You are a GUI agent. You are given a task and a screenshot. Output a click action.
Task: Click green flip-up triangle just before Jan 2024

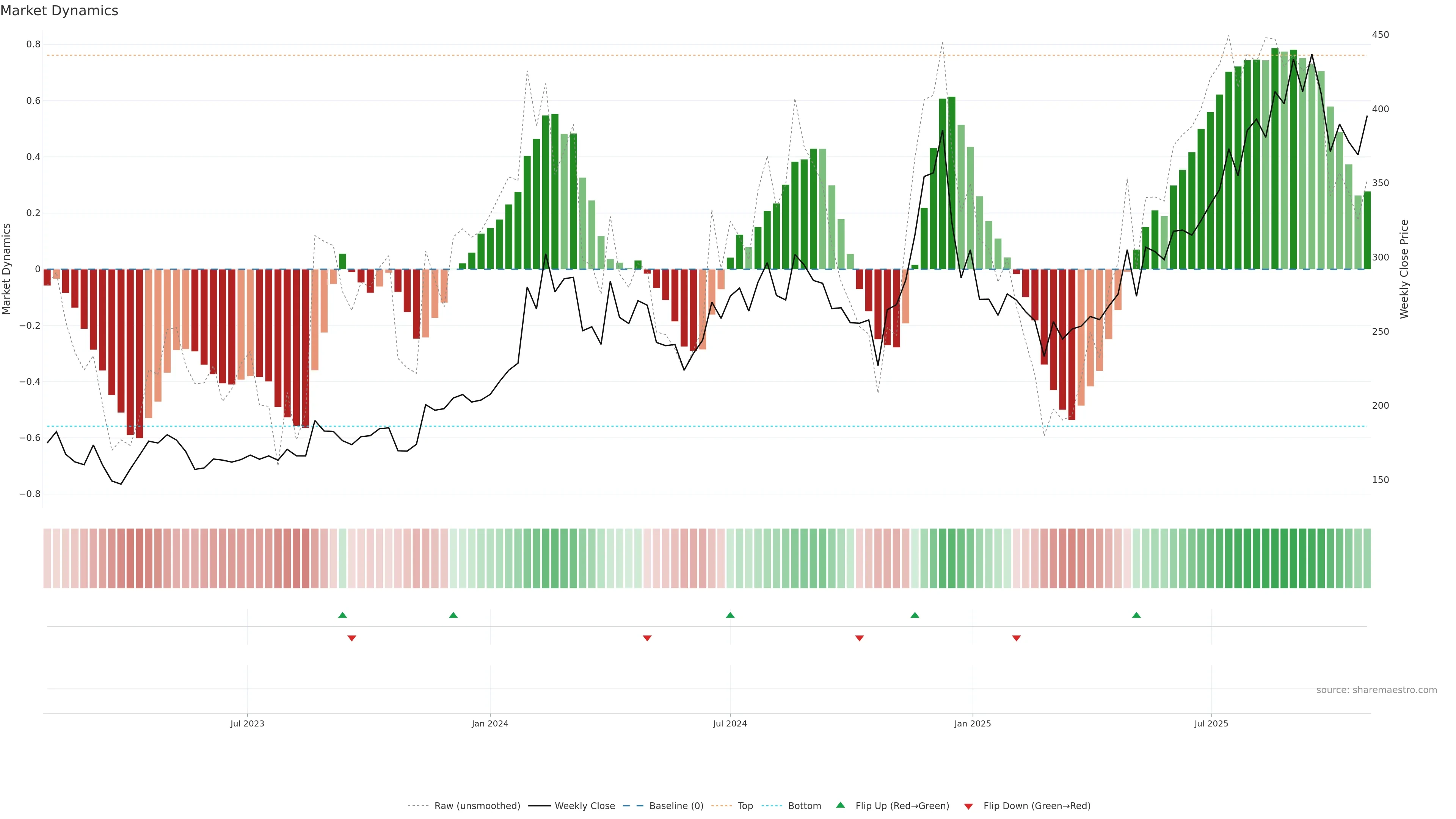coord(453,615)
